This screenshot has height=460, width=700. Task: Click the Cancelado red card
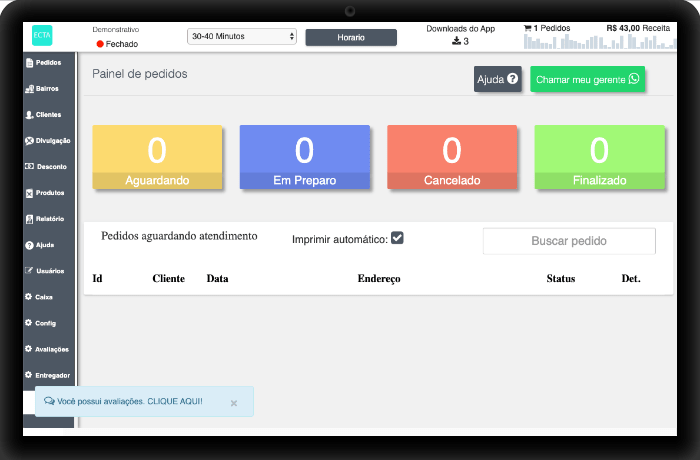coord(452,157)
